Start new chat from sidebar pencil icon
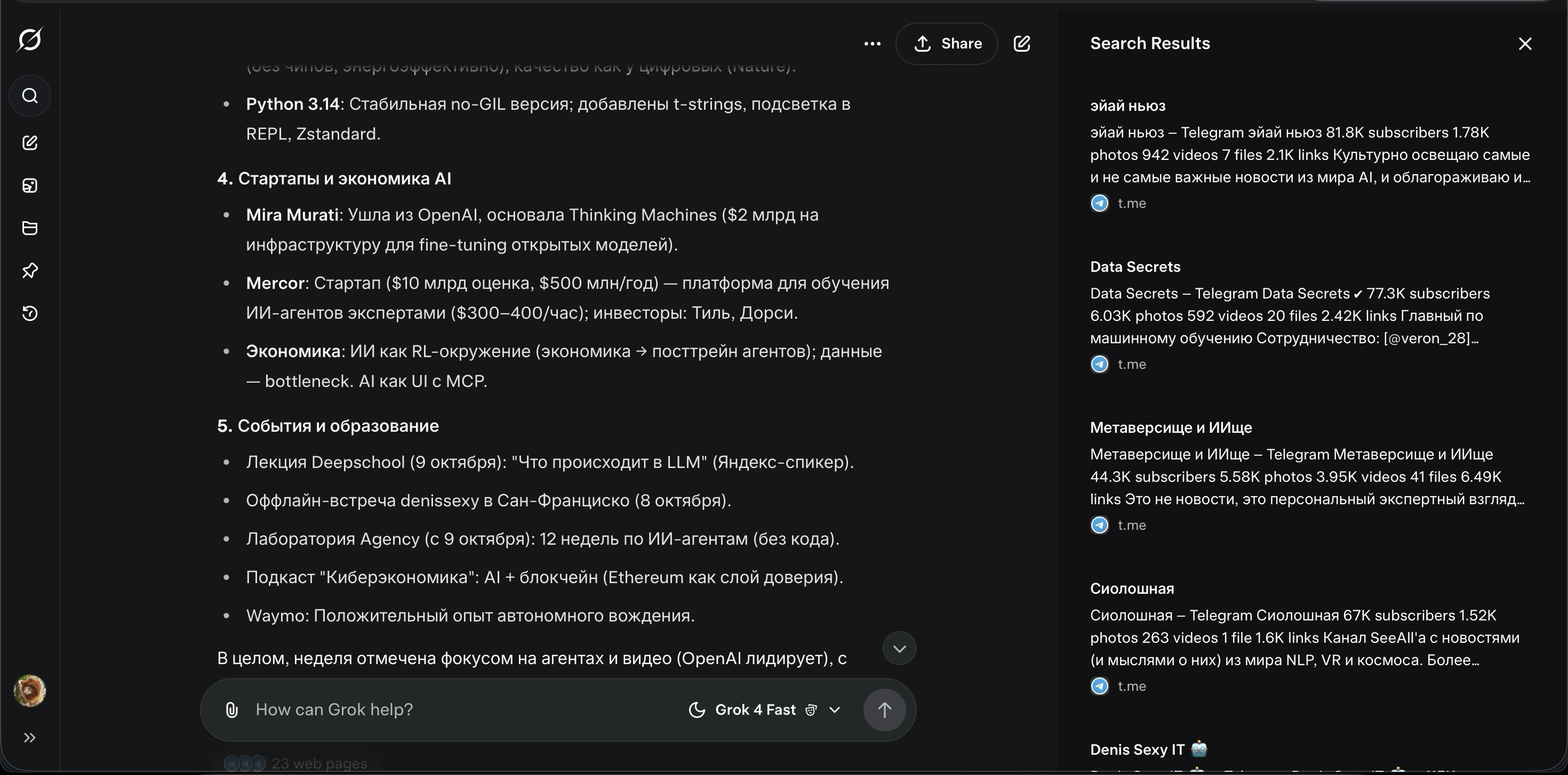The width and height of the screenshot is (1568, 775). pos(30,143)
